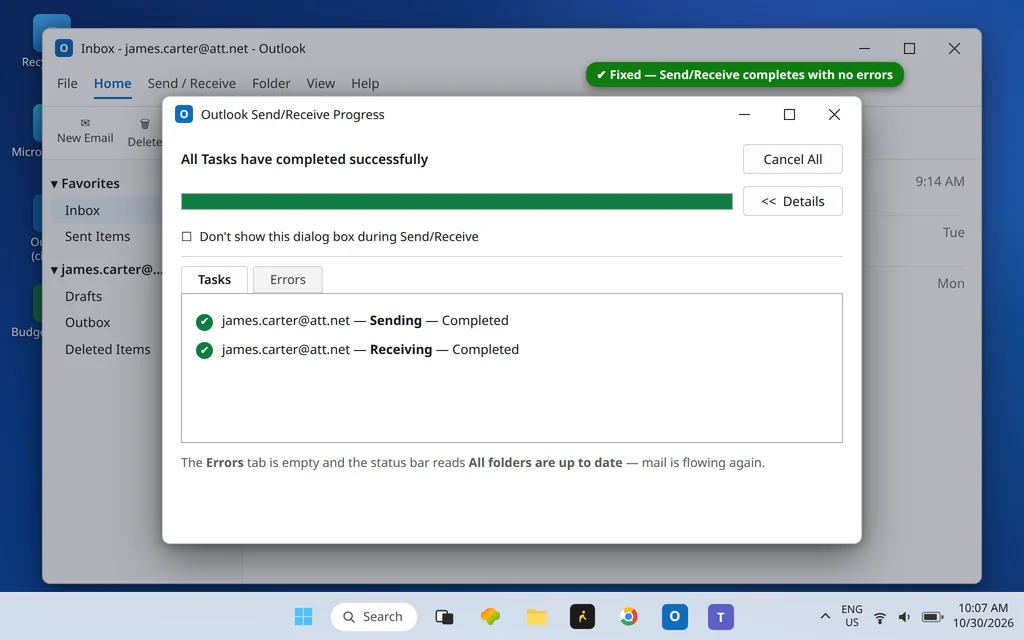Image resolution: width=1024 pixels, height=640 pixels.
Task: Close the main Outlook Inbox window
Action: [x=954, y=48]
